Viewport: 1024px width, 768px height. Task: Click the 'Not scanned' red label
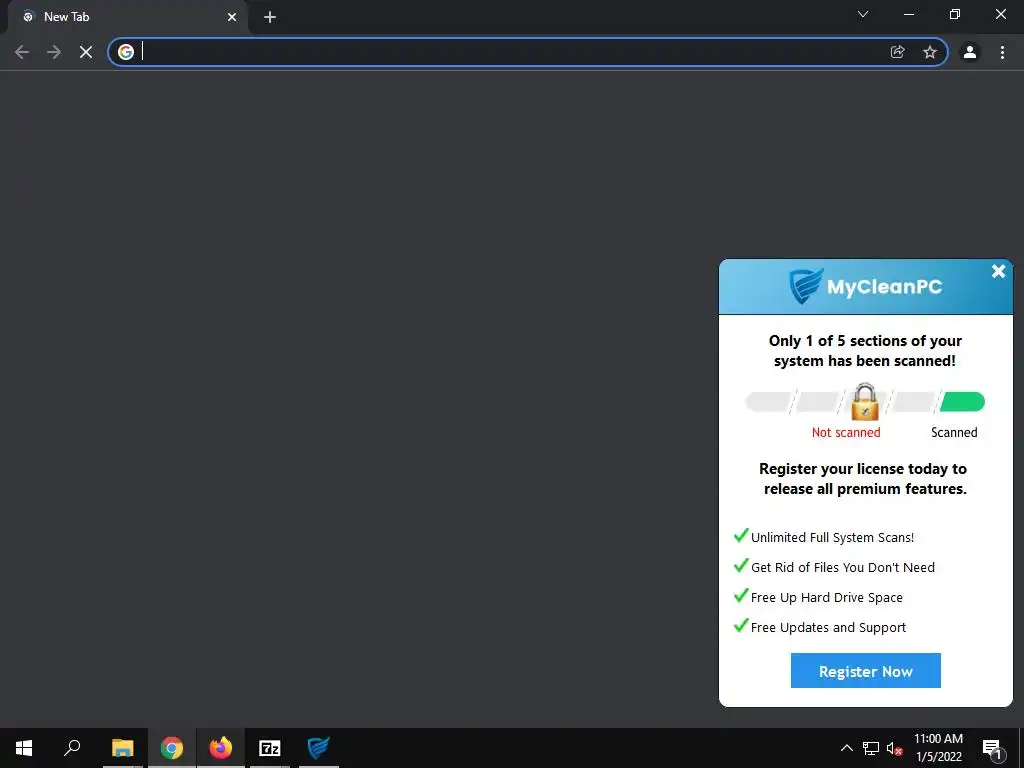(x=846, y=432)
